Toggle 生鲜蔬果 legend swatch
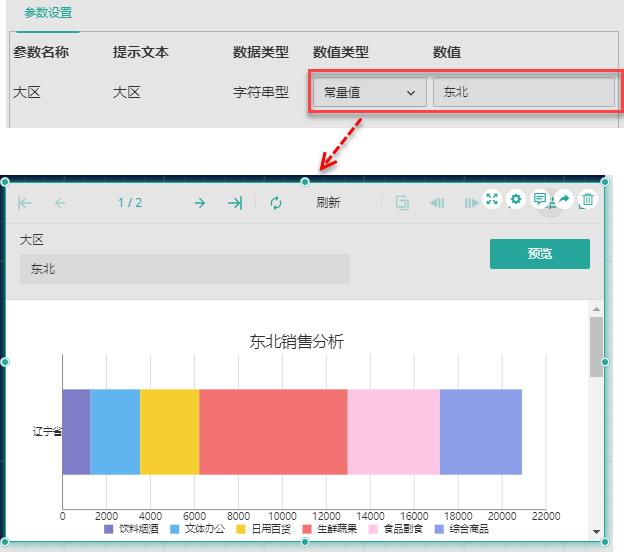Image resolution: width=624 pixels, height=552 pixels. coord(307,529)
